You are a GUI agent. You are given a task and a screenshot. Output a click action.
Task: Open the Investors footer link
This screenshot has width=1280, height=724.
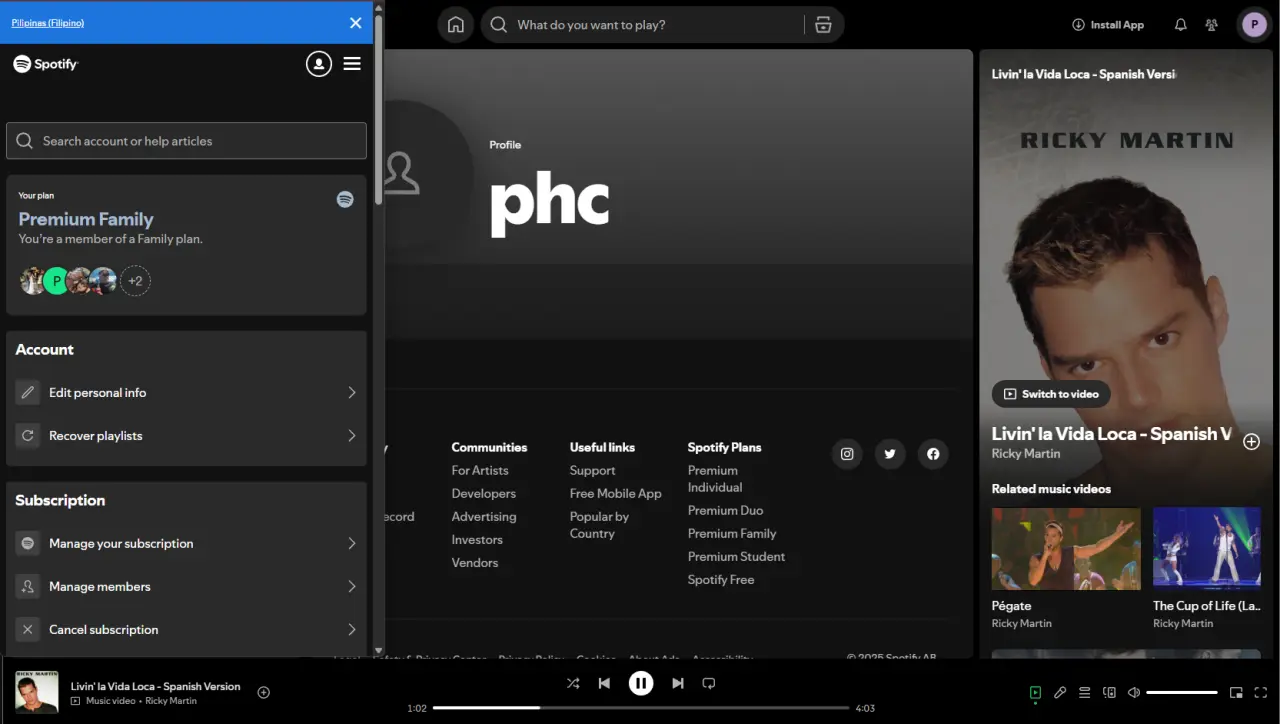coord(477,540)
